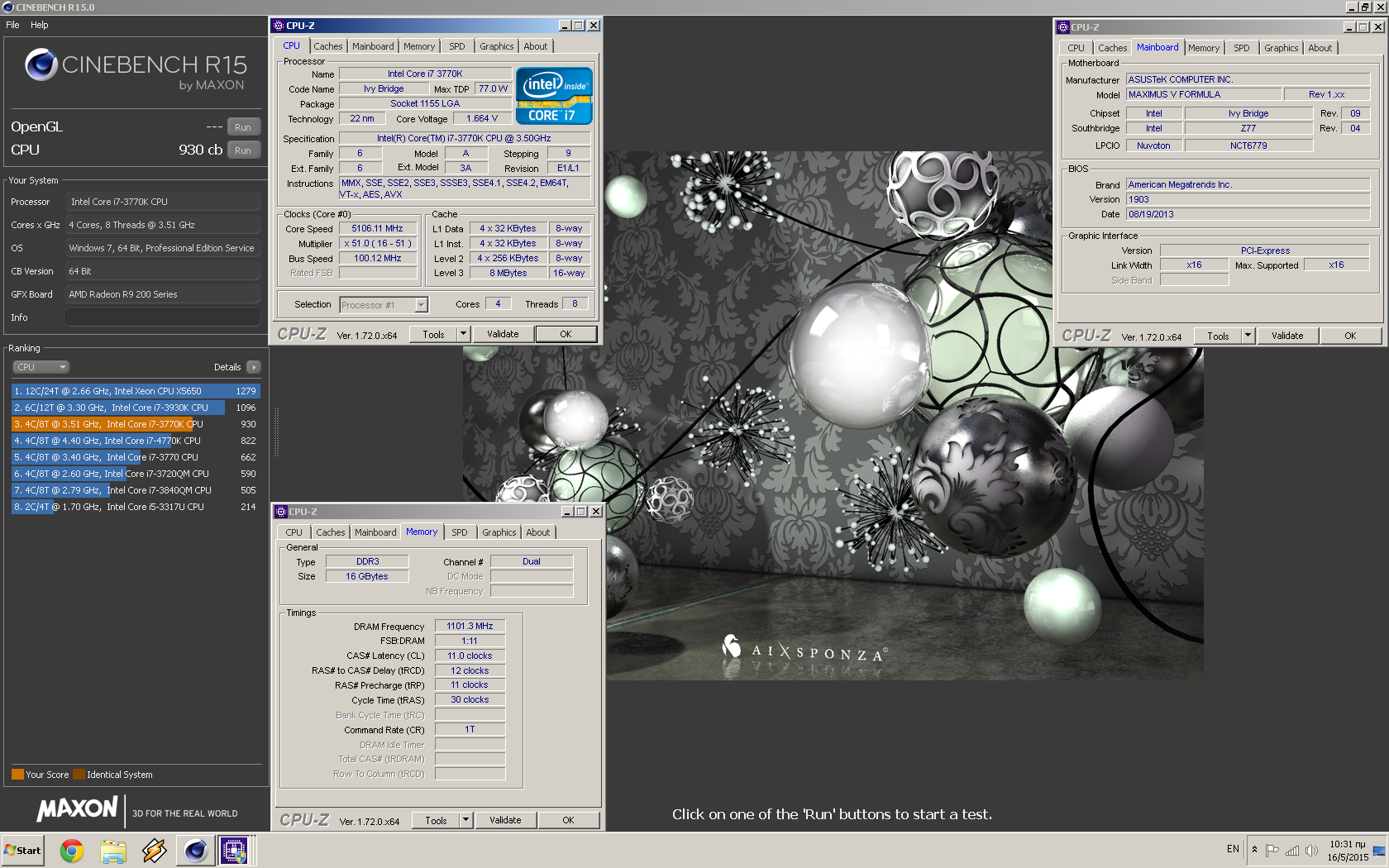This screenshot has height=868, width=1389.
Task: Click the Start button
Action: (22, 850)
